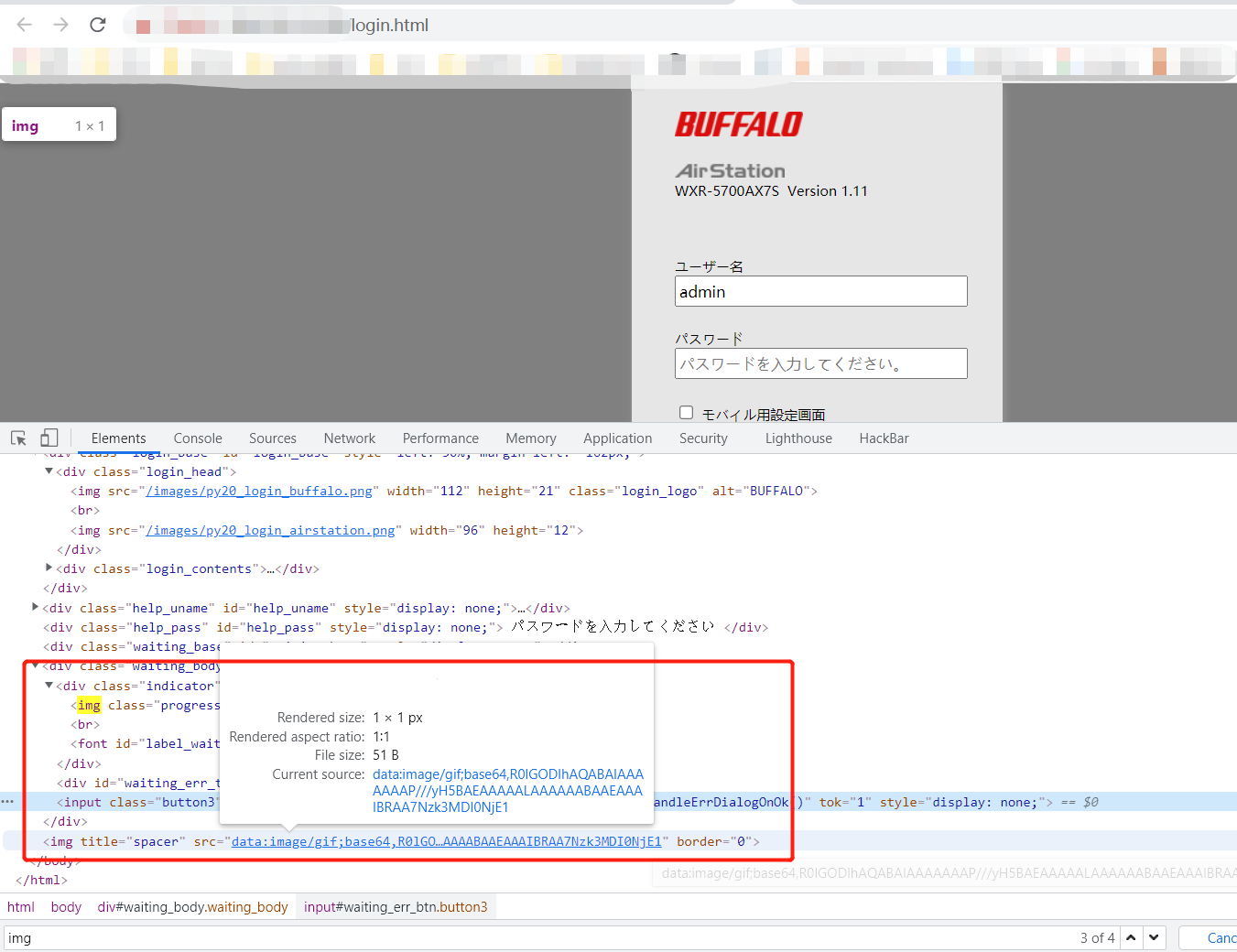The image size is (1237, 952).
Task: Focus the パスワード password input field
Action: [x=821, y=363]
